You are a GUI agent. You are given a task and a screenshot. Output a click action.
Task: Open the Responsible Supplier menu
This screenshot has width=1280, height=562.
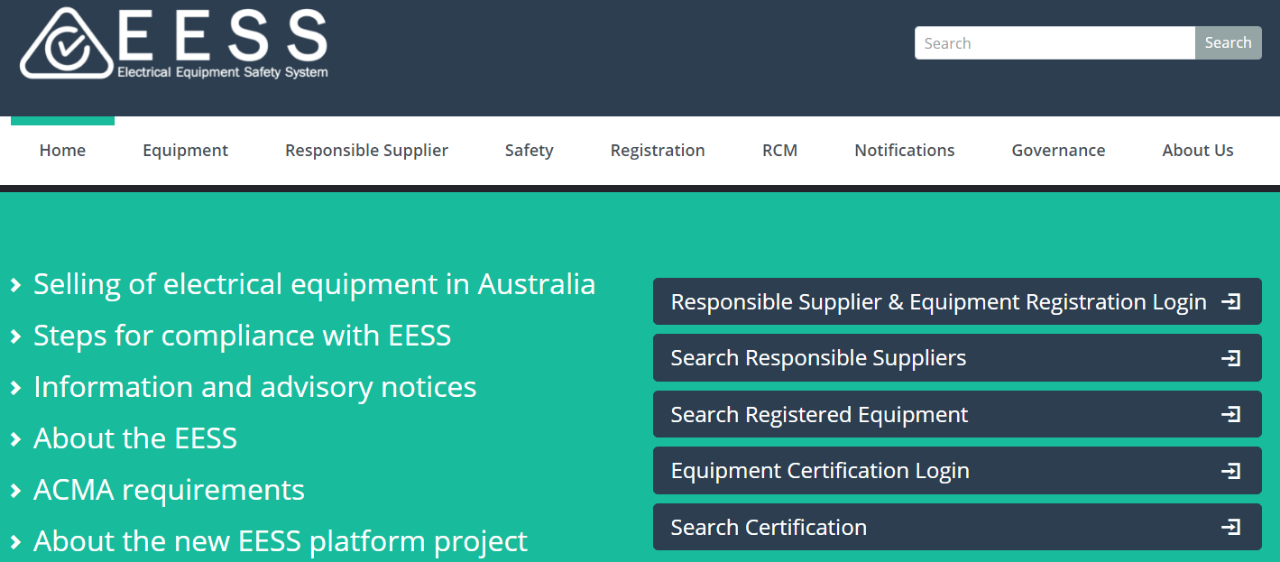[x=366, y=150]
